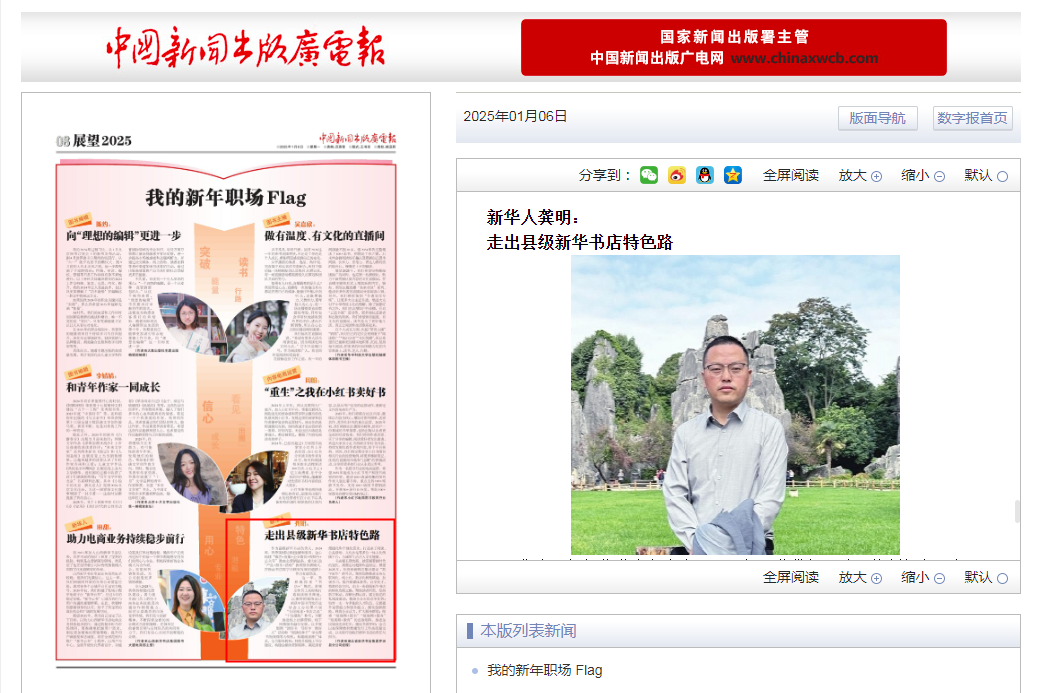Share article via WeChat icon
Image resolution: width=1039 pixels, height=693 pixels.
(649, 176)
